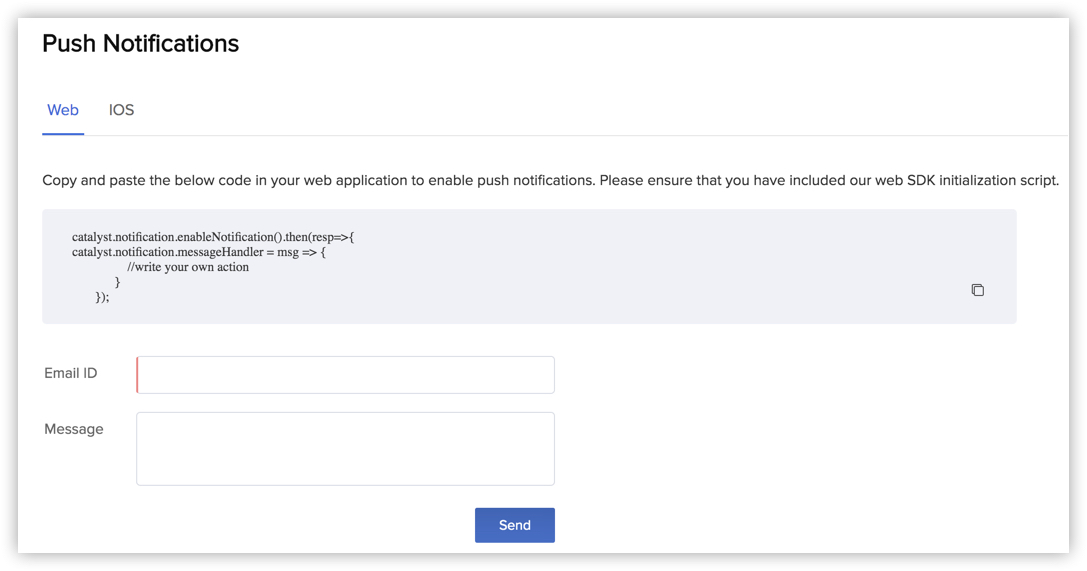
Task: Click the Email ID input field
Action: pyautogui.click(x=345, y=375)
